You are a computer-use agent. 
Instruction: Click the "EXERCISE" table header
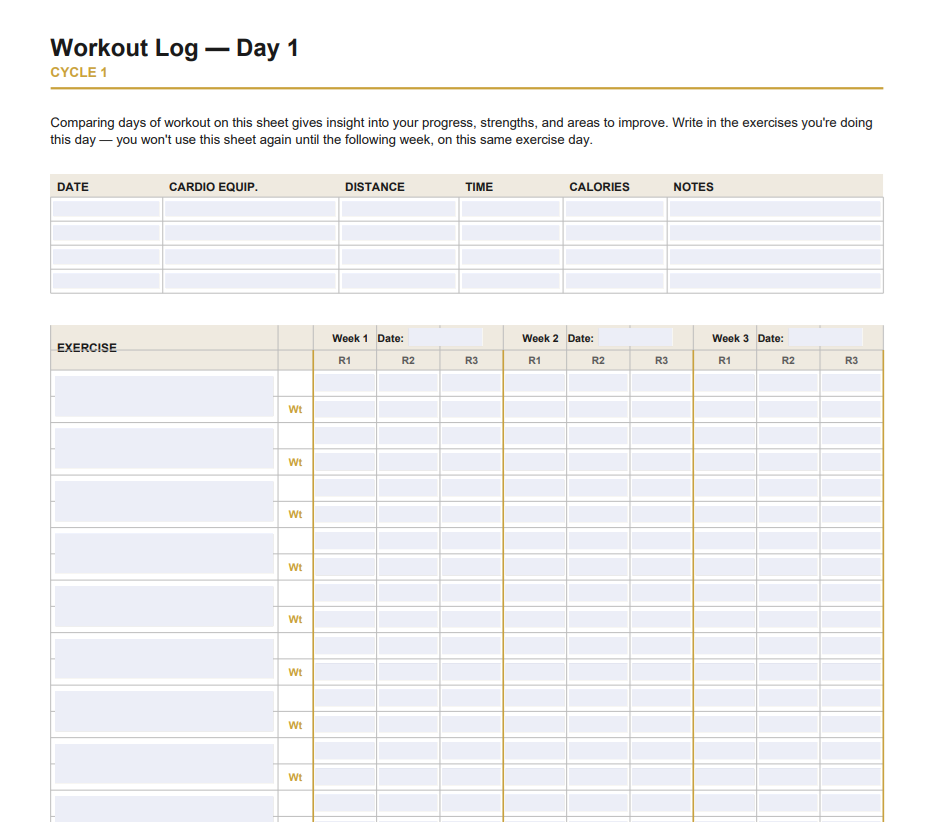tap(87, 348)
